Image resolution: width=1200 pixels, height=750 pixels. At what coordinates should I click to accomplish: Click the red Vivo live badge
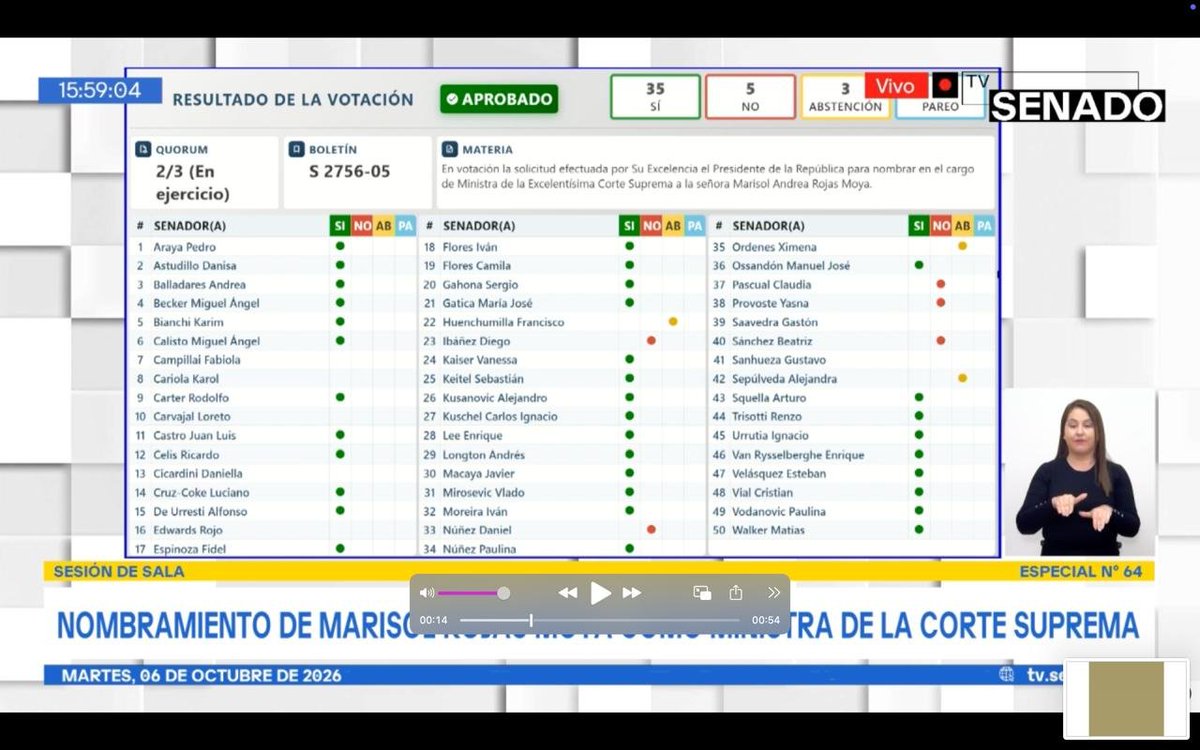895,86
